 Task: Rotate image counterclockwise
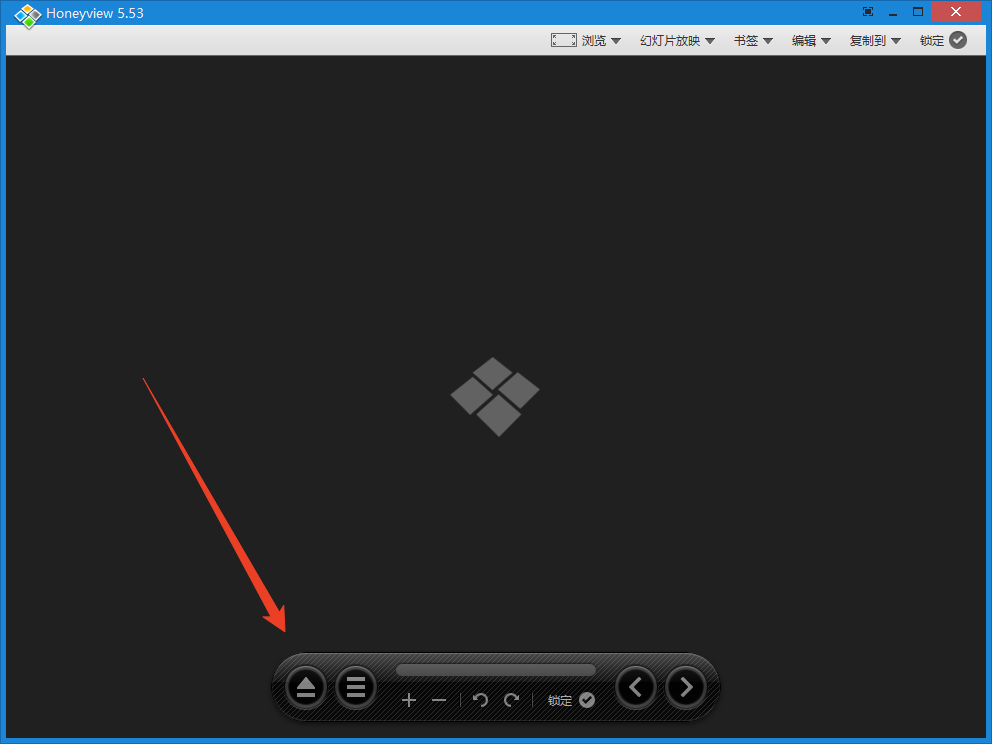click(x=480, y=700)
